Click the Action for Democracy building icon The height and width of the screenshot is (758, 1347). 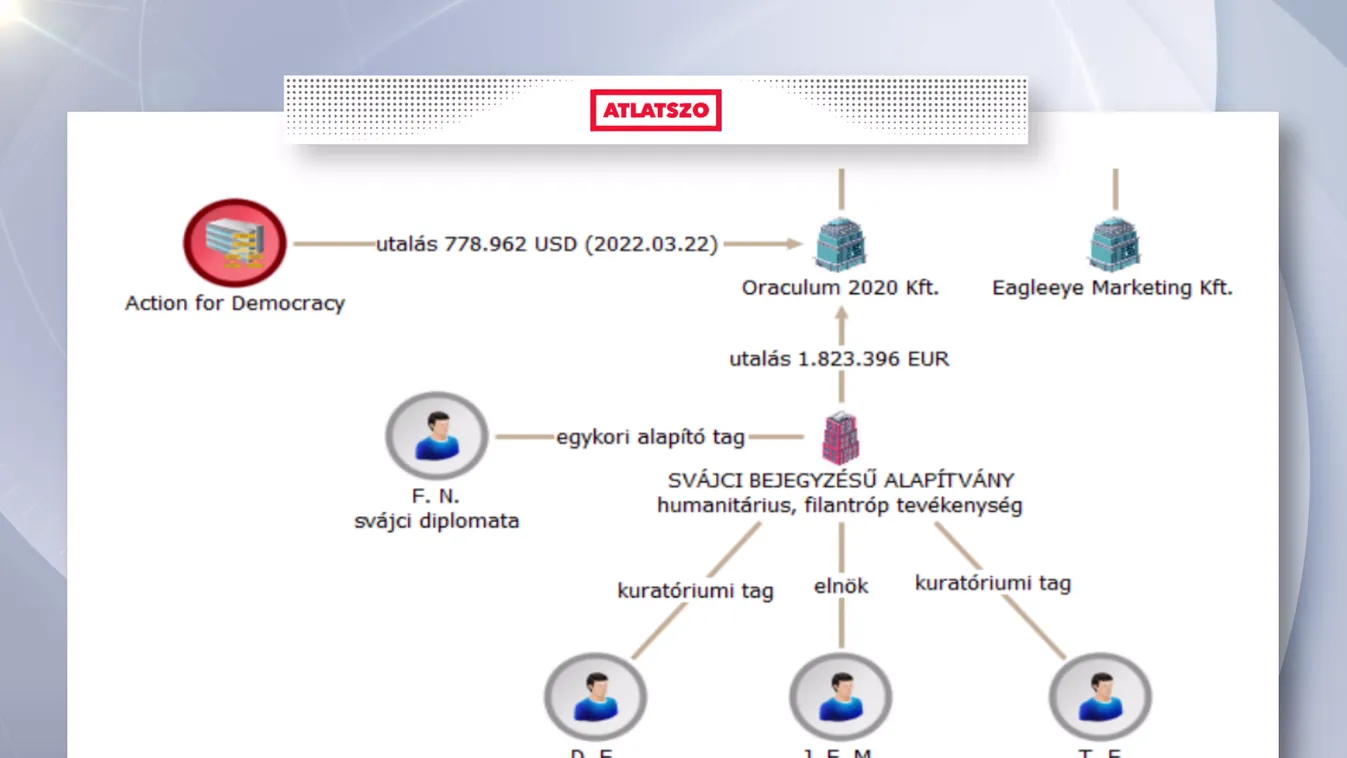click(x=233, y=243)
